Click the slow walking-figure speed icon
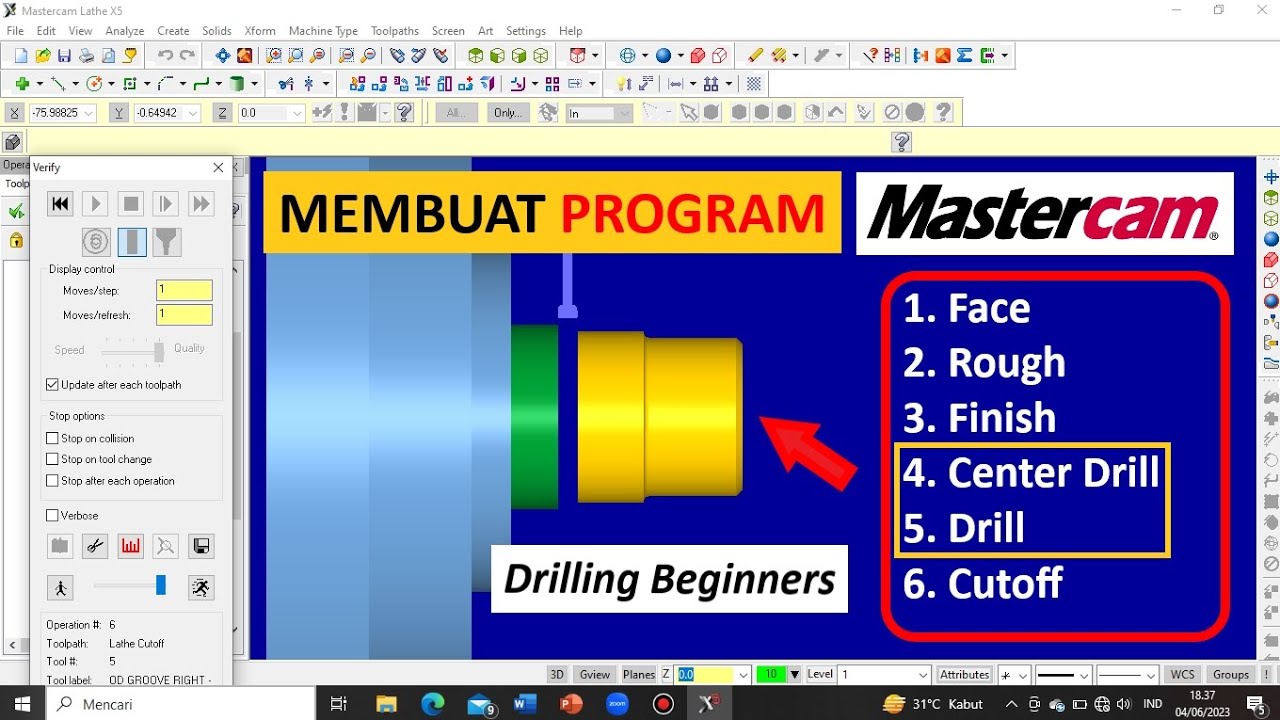 coord(60,587)
